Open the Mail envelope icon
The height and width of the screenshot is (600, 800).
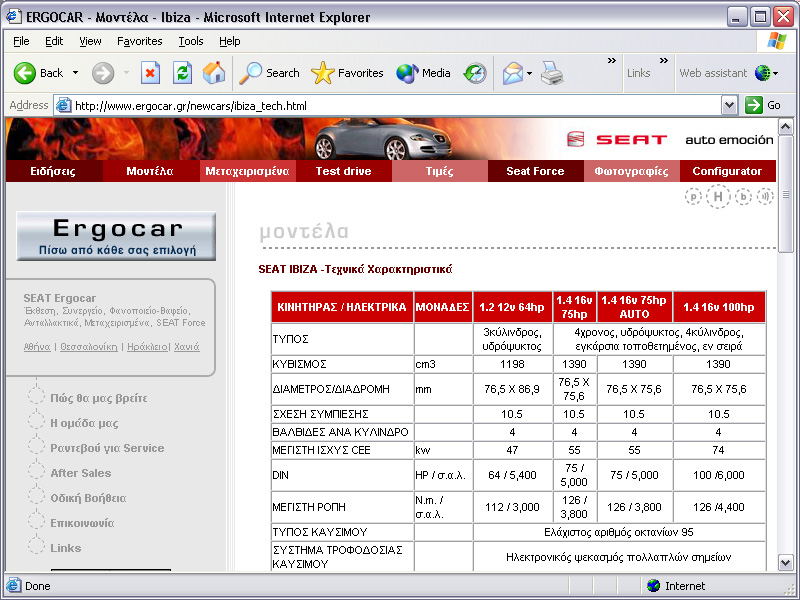513,73
